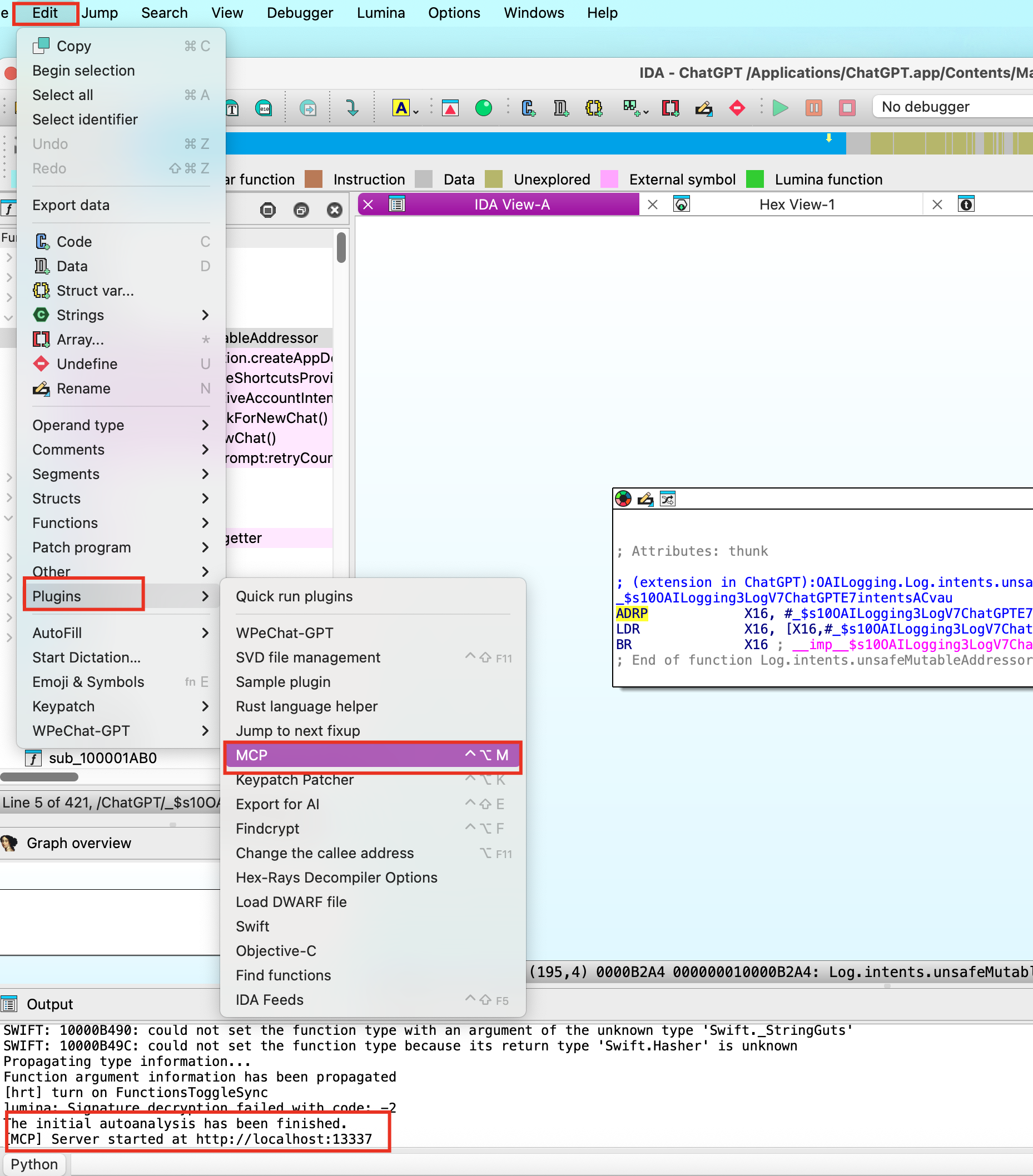The image size is (1033, 1176).
Task: Click the Struct var toolbar icon
Action: [593, 108]
